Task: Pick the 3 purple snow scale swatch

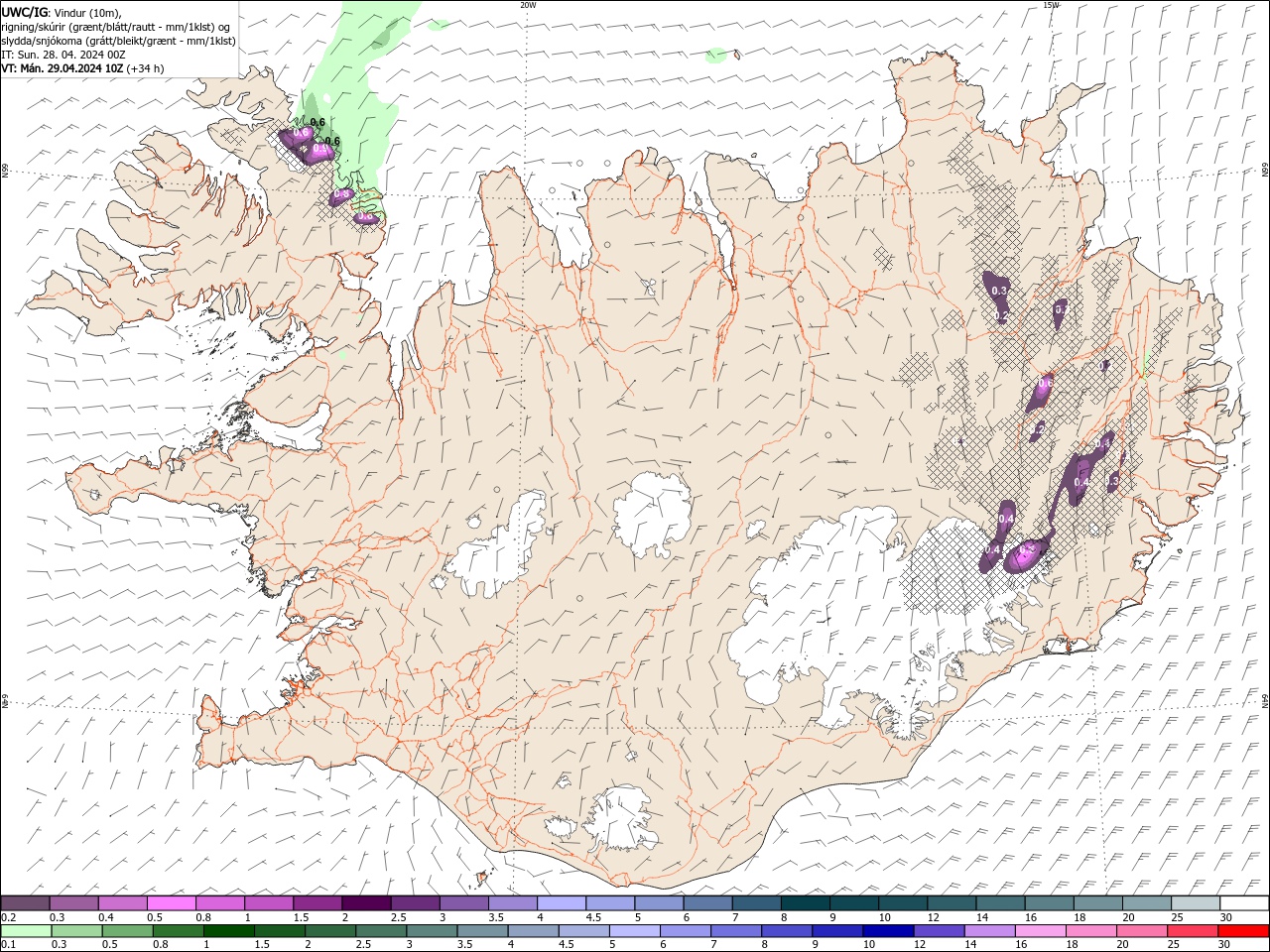Action: 463,902
